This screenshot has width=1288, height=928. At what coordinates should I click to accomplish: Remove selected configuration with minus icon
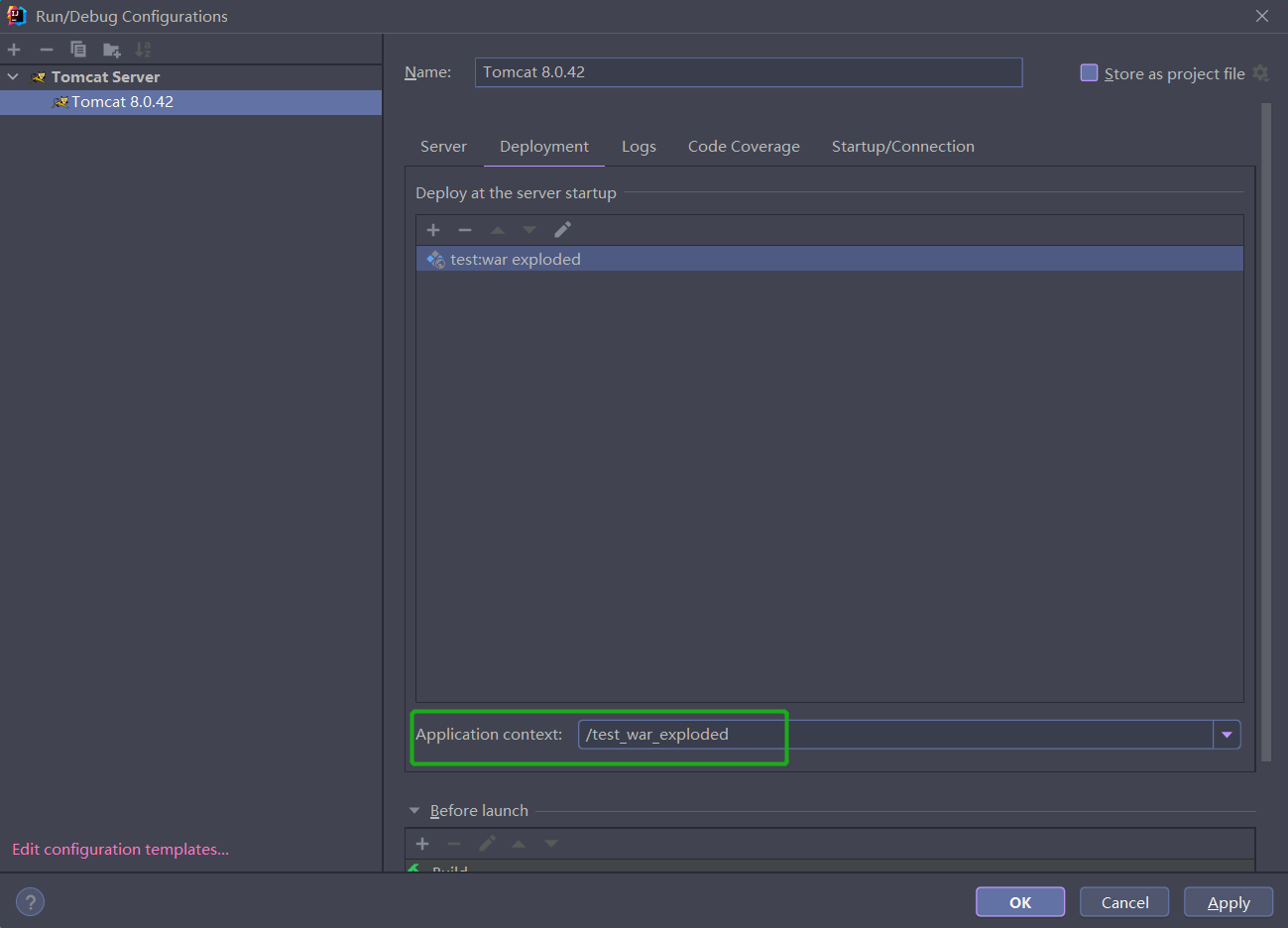(x=46, y=50)
